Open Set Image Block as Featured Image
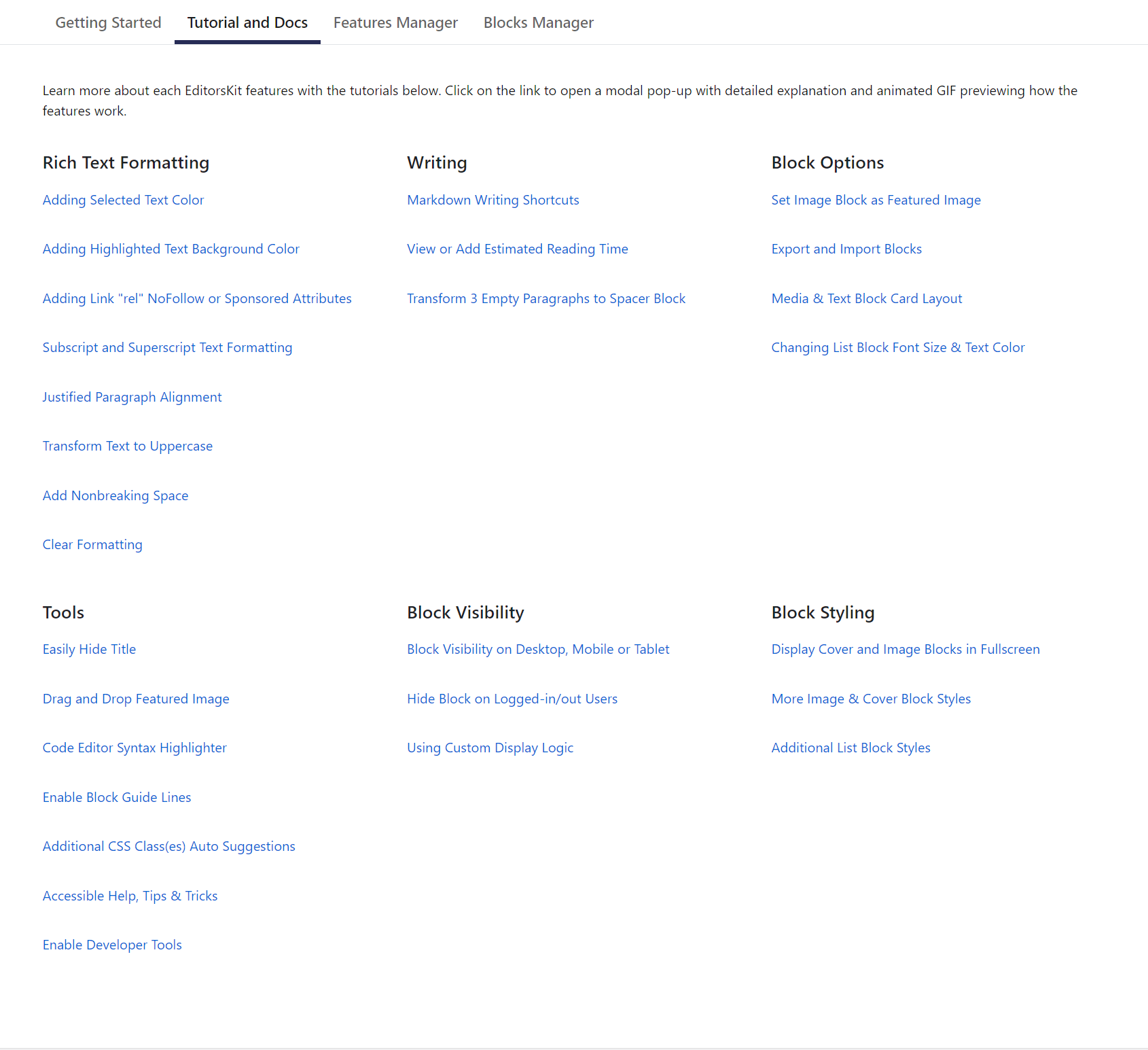This screenshot has width=1148, height=1050. coord(876,199)
